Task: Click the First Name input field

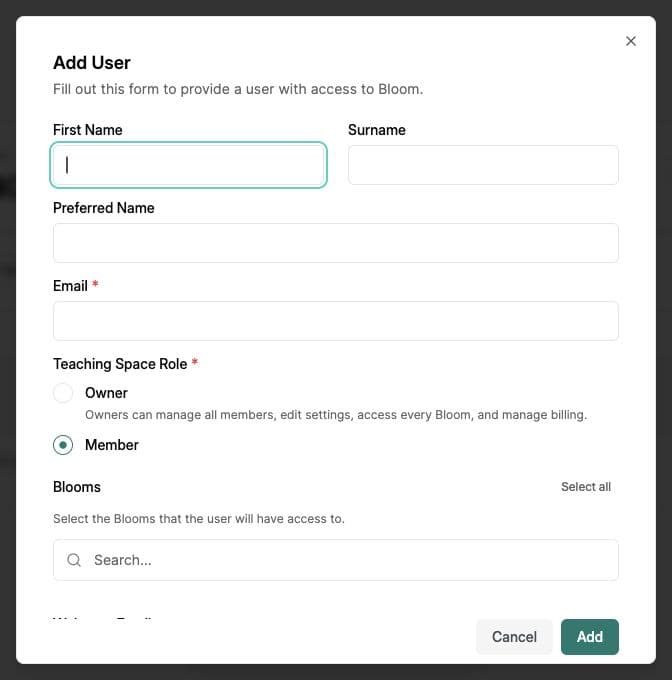Action: pos(189,165)
